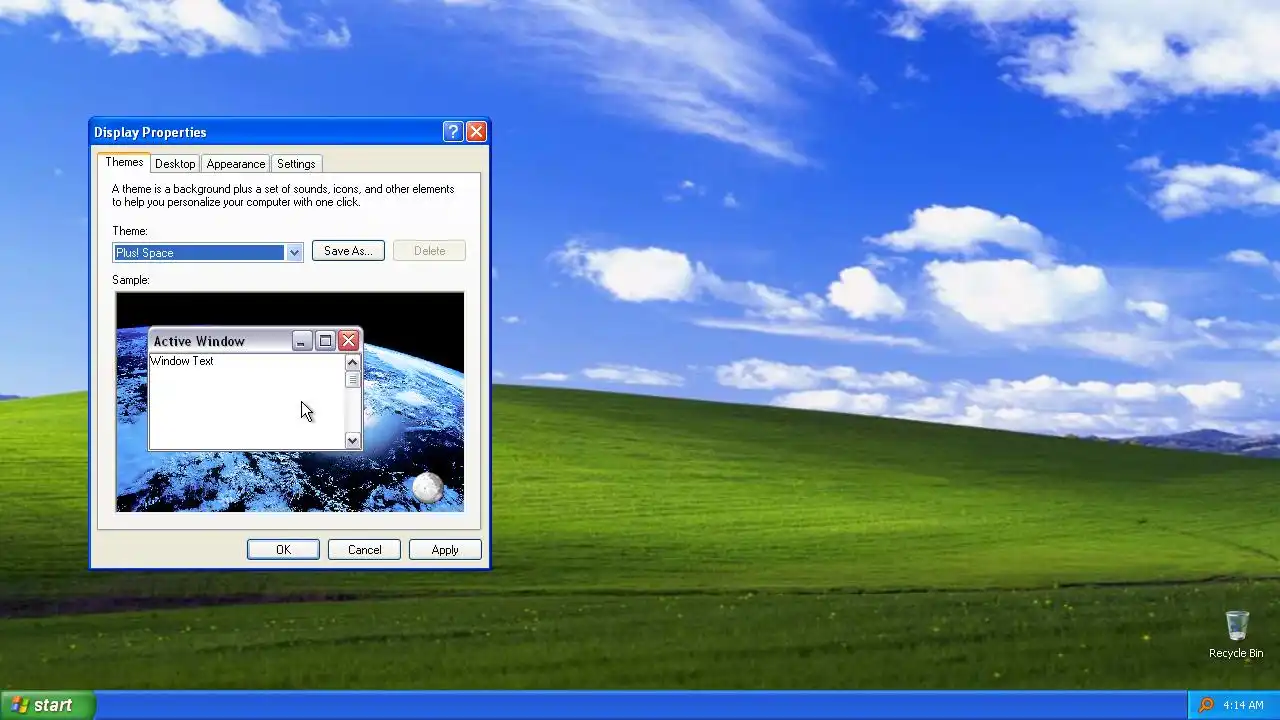Click the search companion tray icon

1206,705
